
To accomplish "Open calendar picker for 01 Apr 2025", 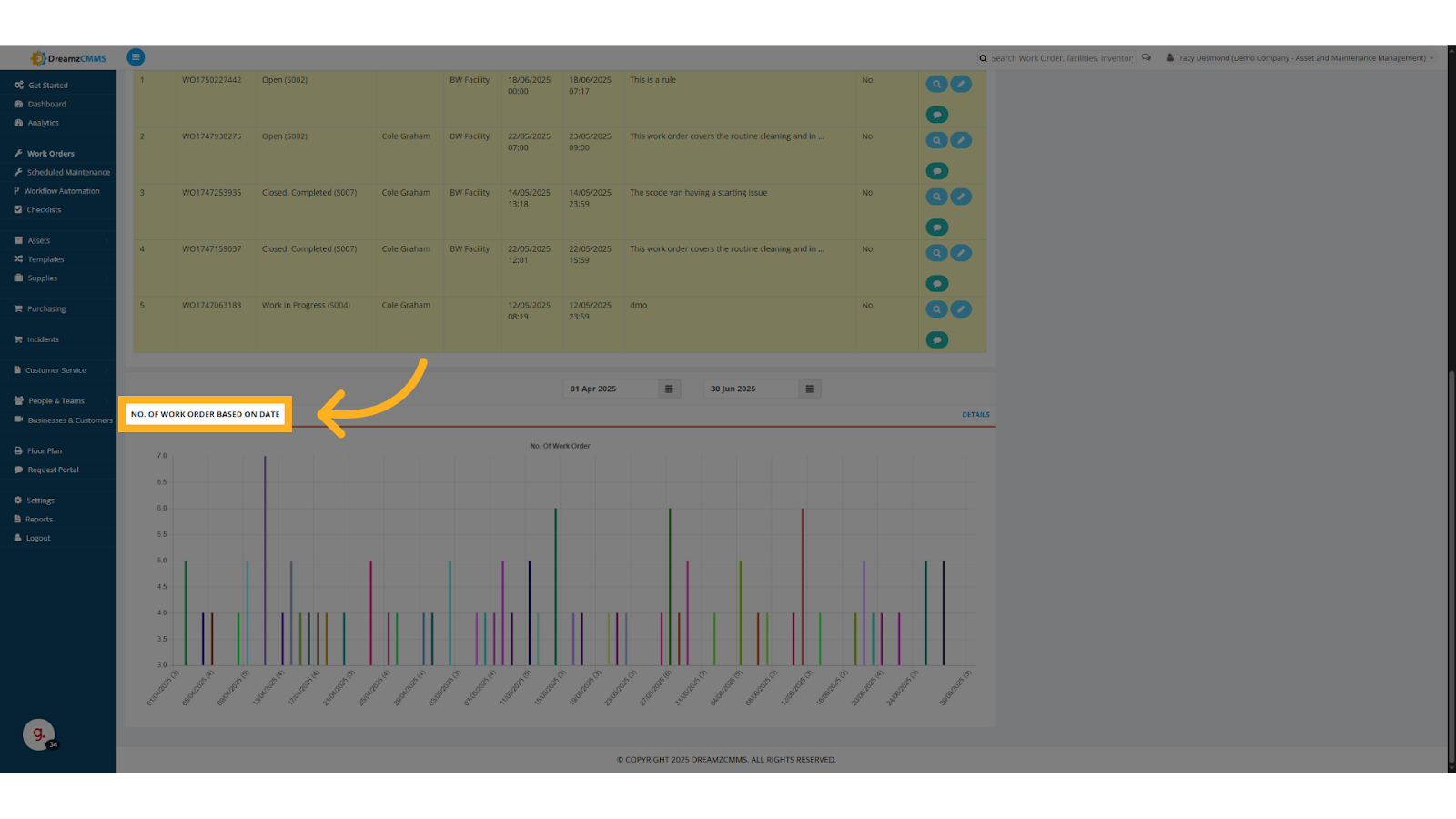I will click(x=669, y=389).
